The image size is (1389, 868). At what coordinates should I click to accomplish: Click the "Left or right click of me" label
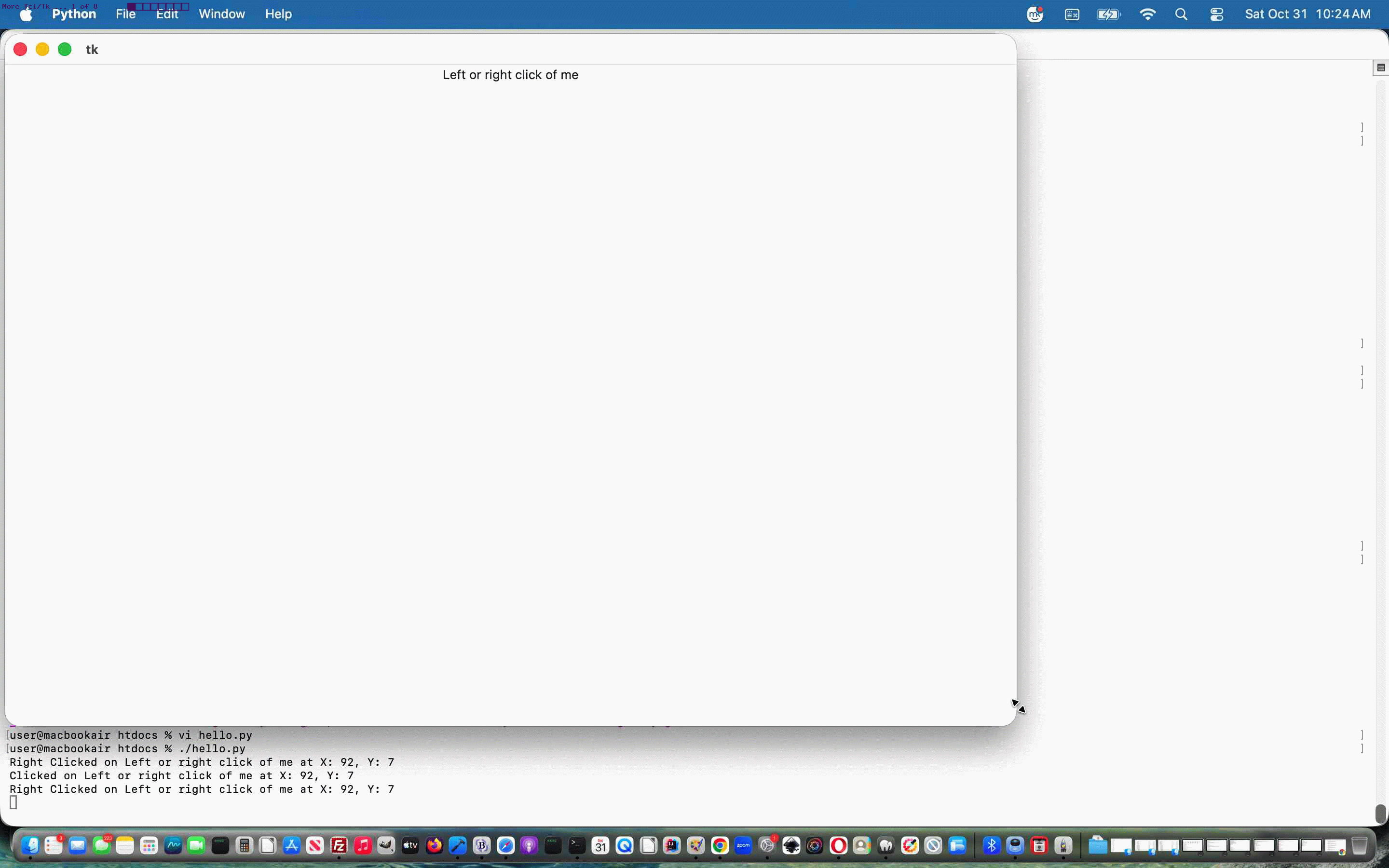click(510, 75)
